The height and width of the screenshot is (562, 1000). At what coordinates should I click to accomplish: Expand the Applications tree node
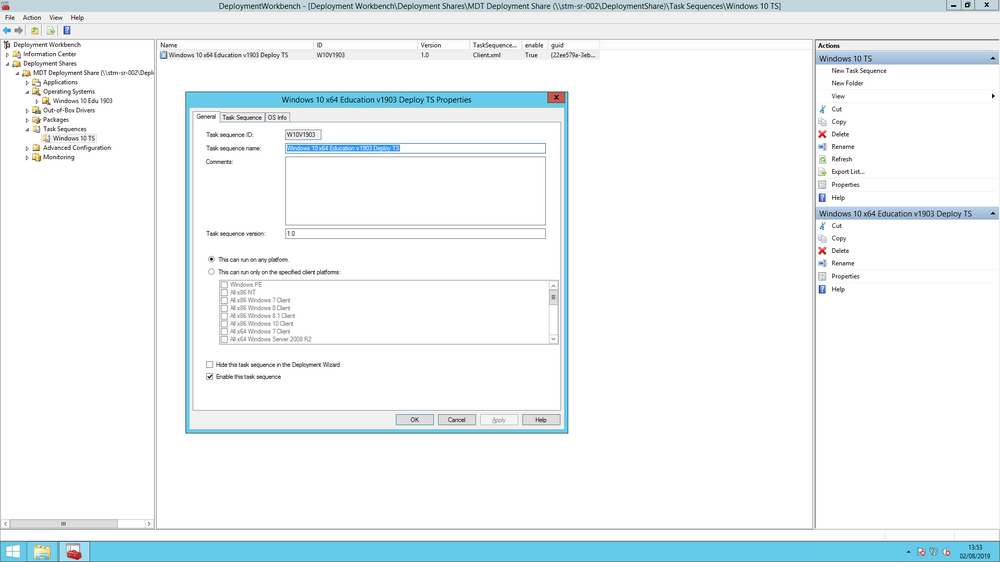click(x=27, y=82)
